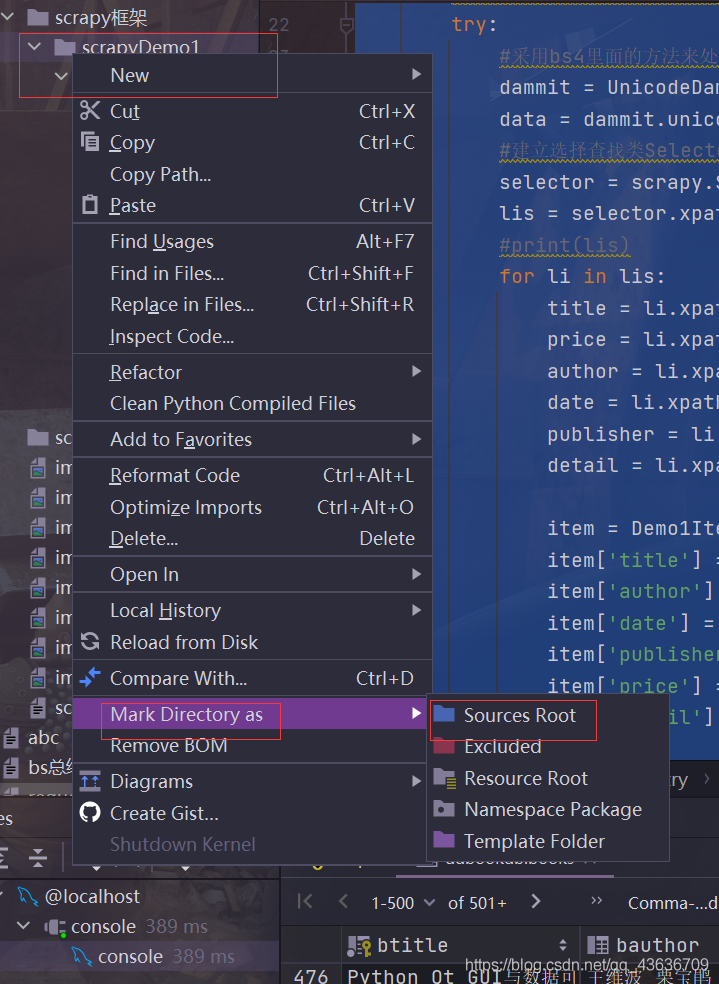Click the Diagrams icon
The height and width of the screenshot is (984, 719).
pyautogui.click(x=90, y=781)
